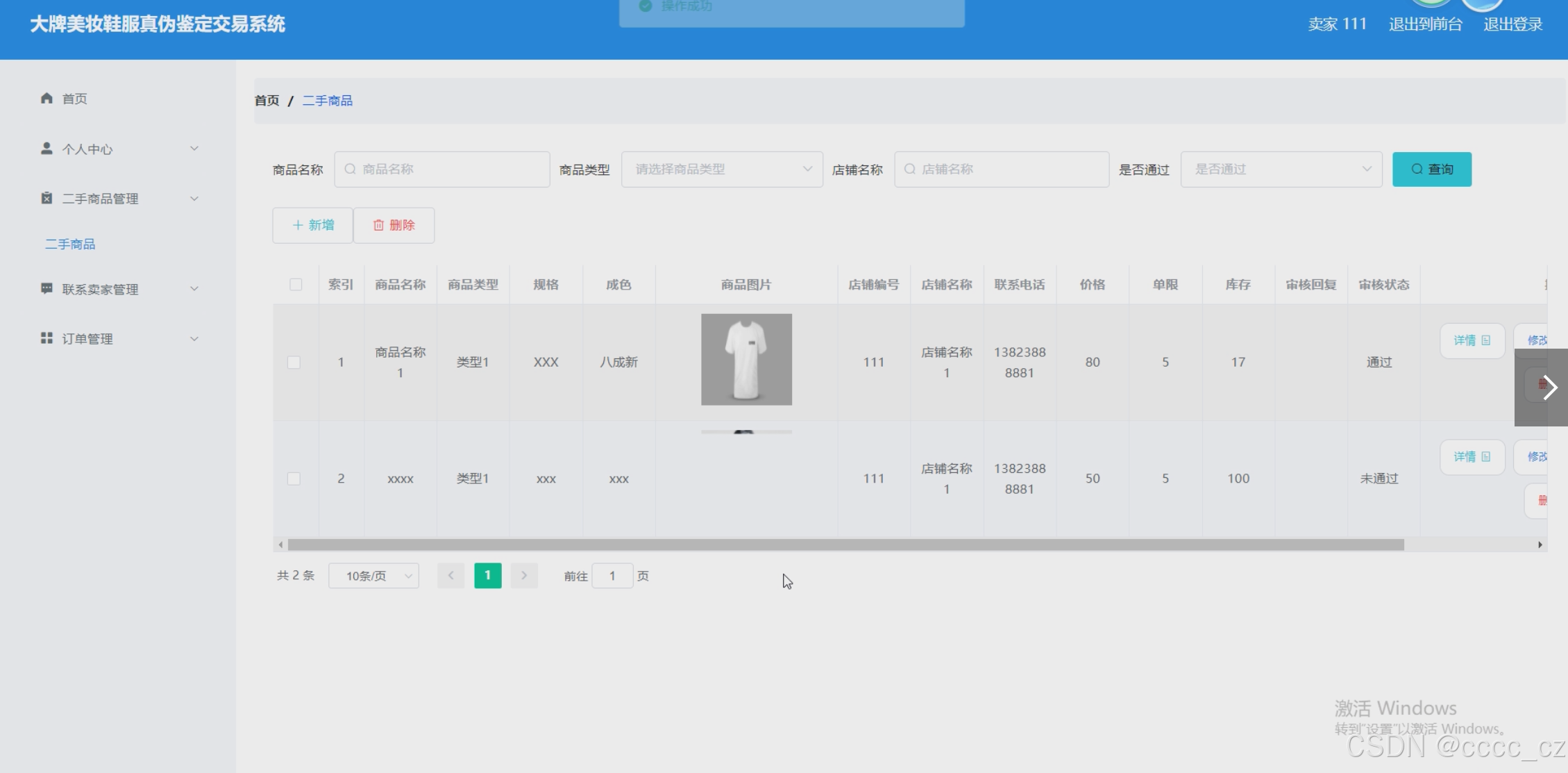
Task: Click the person icon for 个人中心
Action: 47,149
